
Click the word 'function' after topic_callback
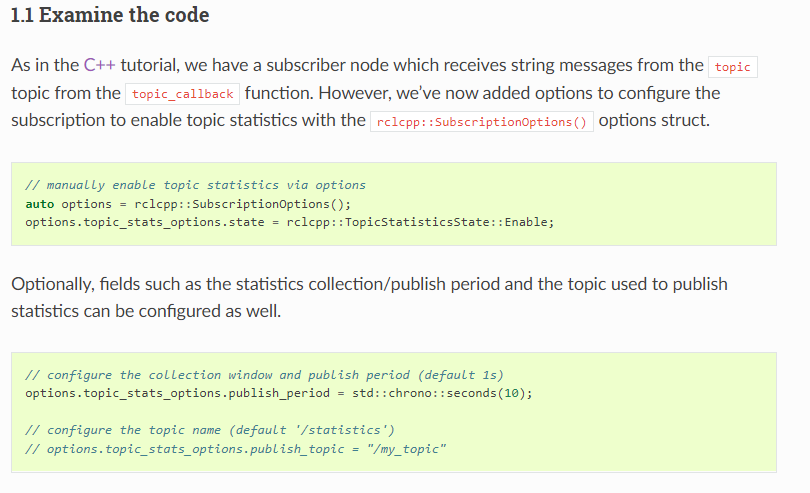[277, 93]
